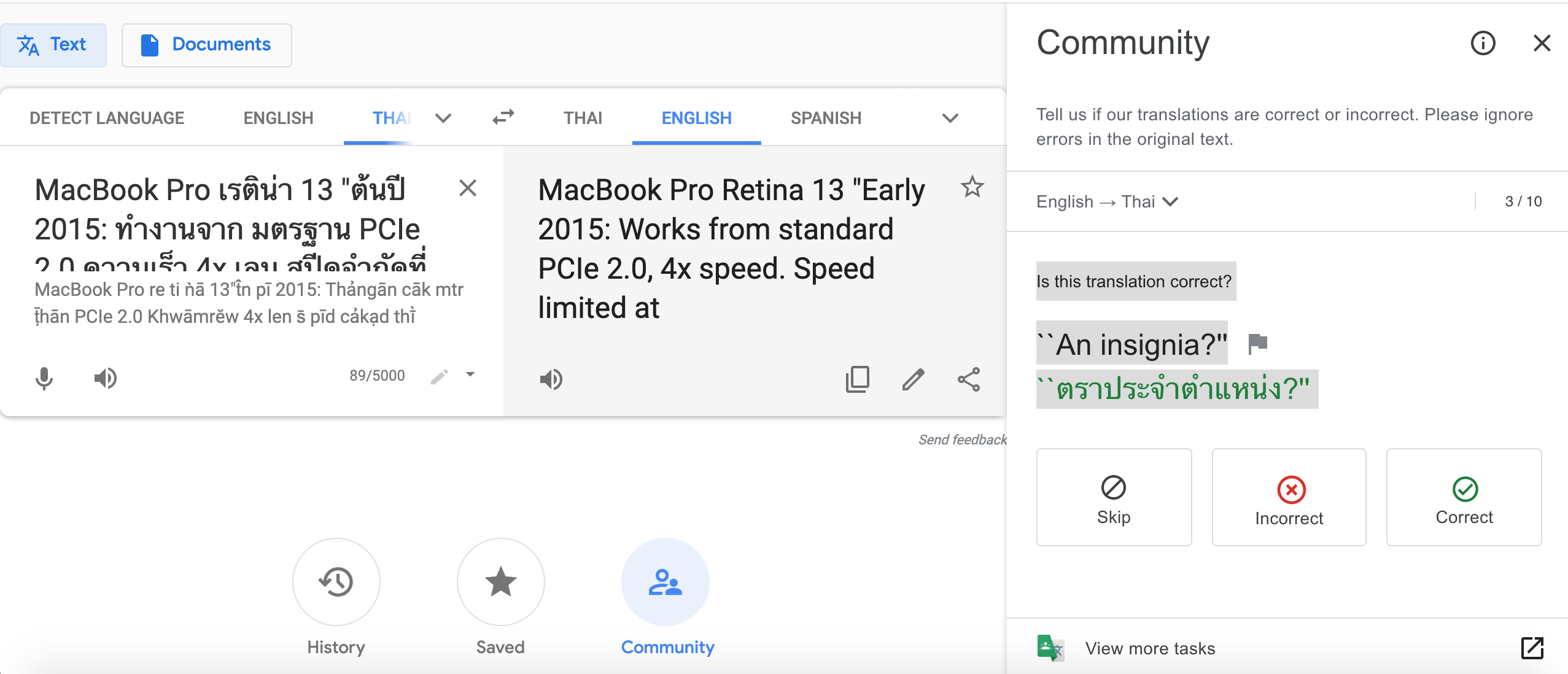
Task: Open Community info icon
Action: coord(1483,43)
